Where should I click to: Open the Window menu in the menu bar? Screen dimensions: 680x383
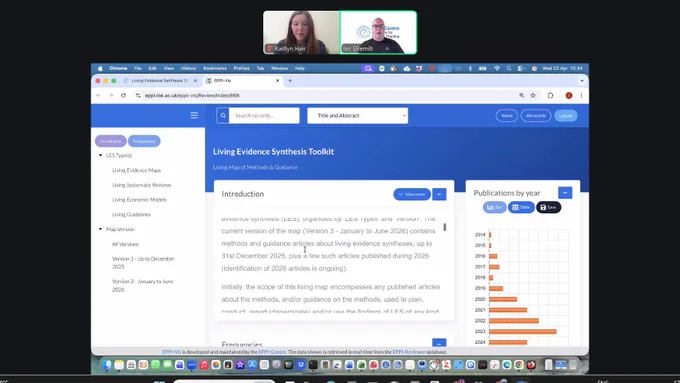279,69
